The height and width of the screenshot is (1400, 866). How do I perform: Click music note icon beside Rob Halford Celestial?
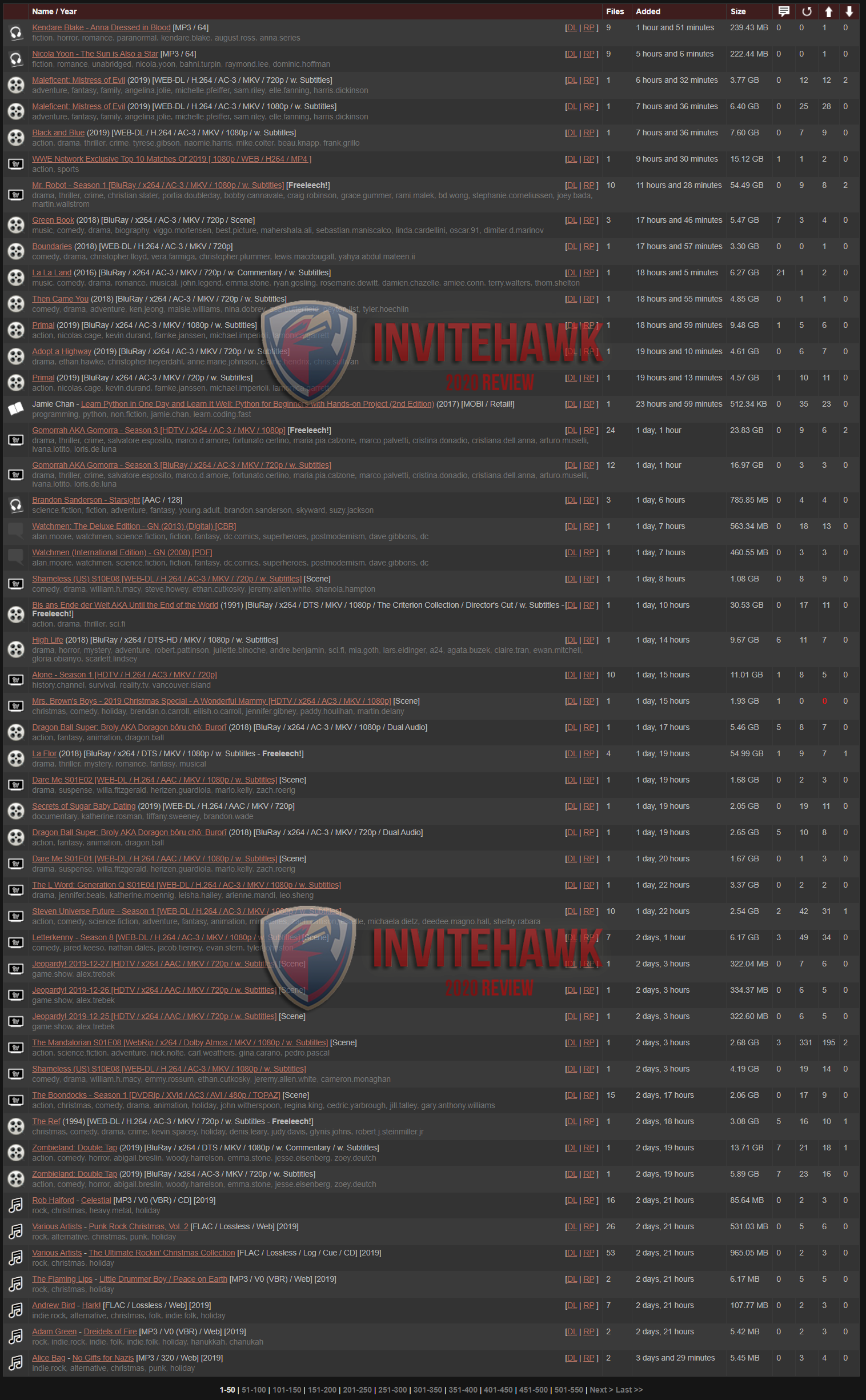(x=16, y=1205)
